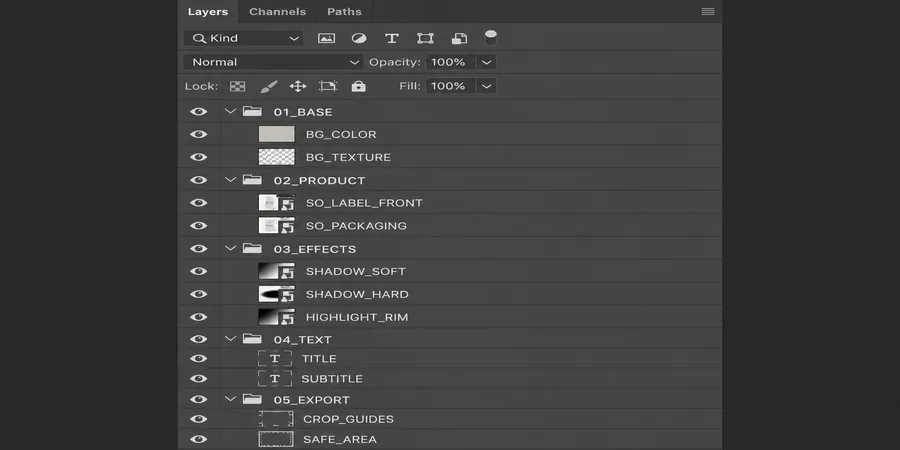The height and width of the screenshot is (450, 900).
Task: Toggle visibility of 05_EXPORT group
Action: [x=199, y=399]
